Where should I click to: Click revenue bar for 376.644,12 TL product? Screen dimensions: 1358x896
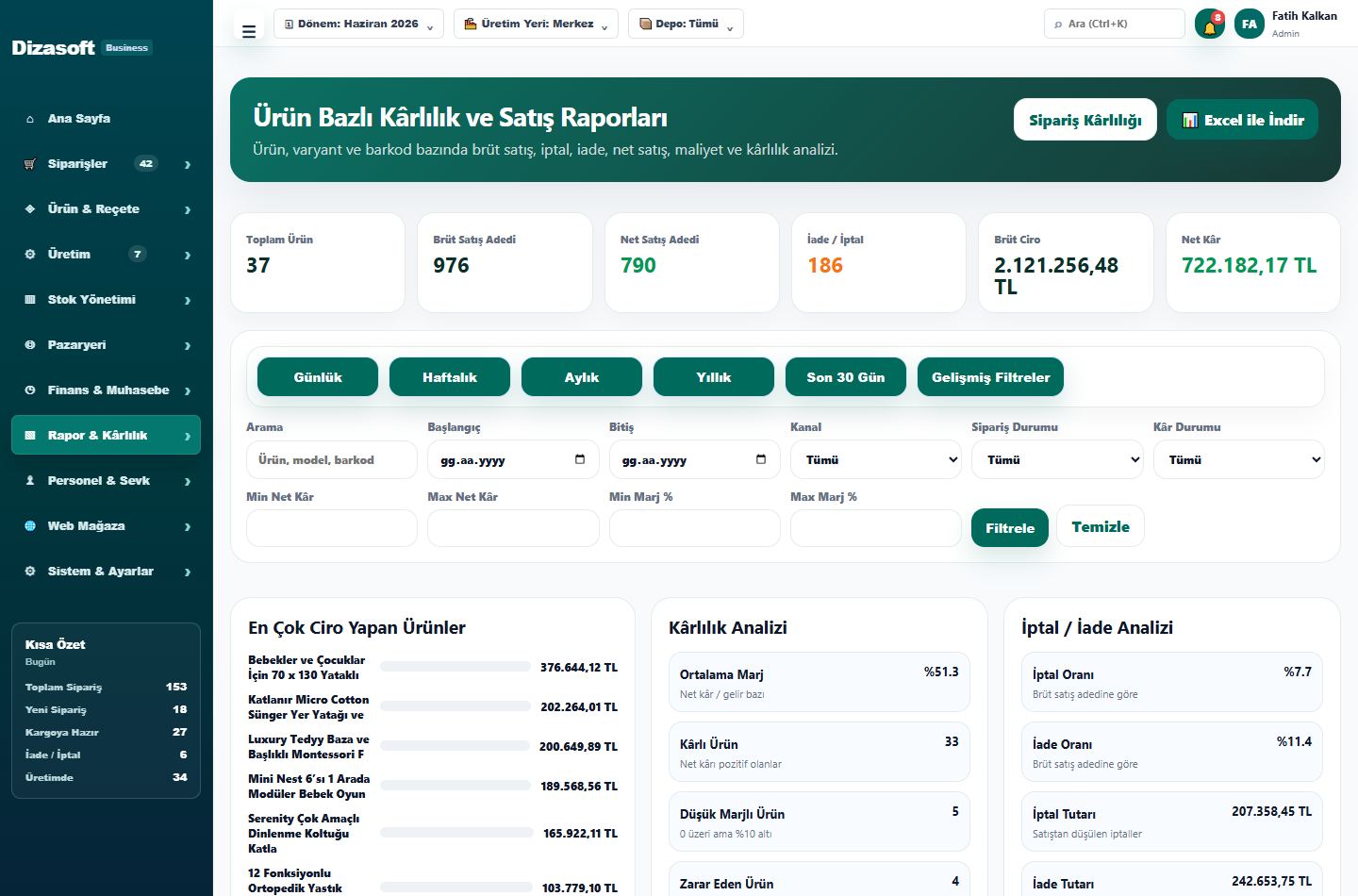(455, 667)
